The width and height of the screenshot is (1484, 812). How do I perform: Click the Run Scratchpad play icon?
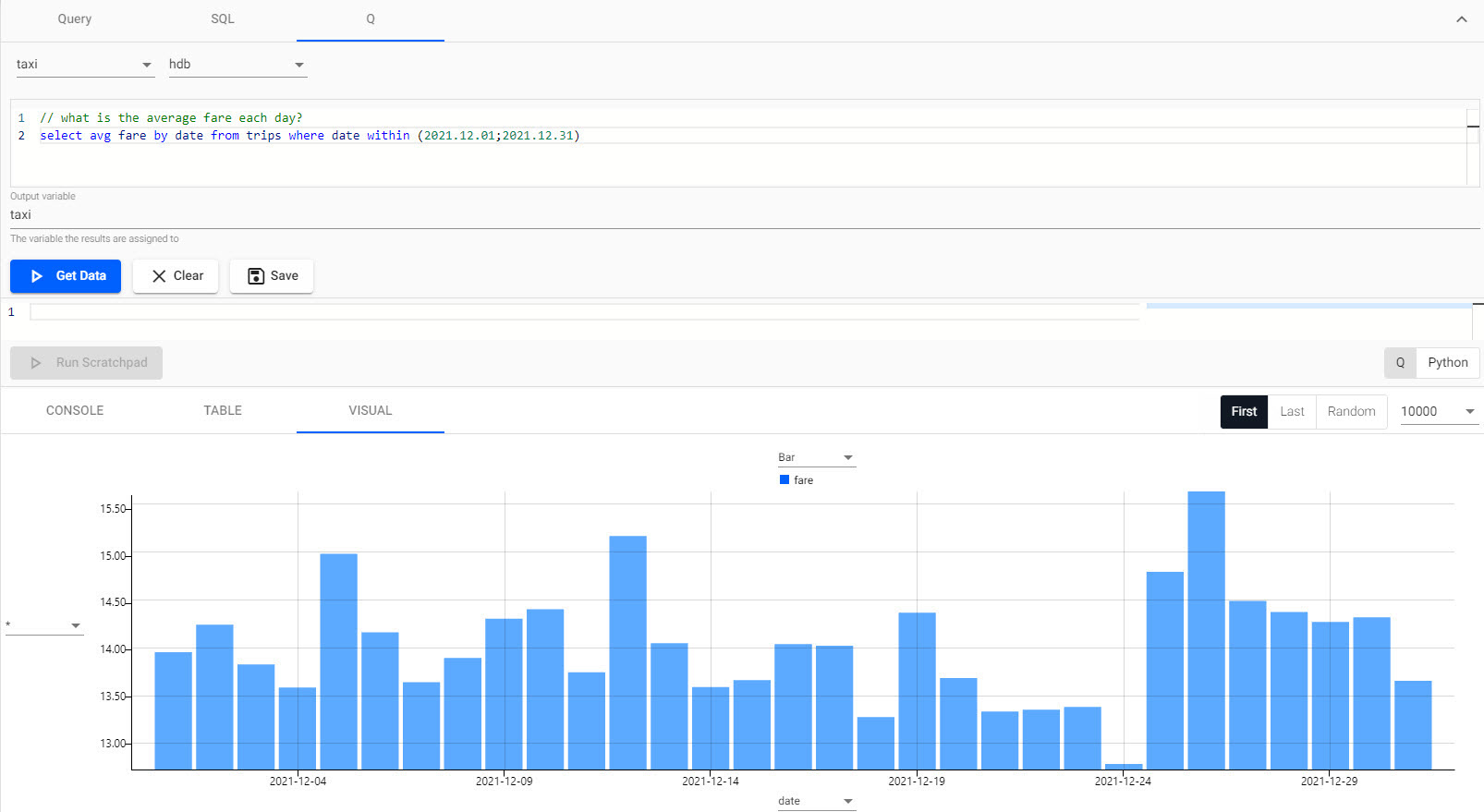tap(36, 363)
